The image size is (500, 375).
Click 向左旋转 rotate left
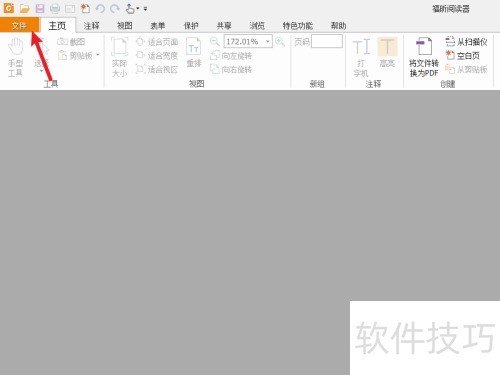(231, 56)
